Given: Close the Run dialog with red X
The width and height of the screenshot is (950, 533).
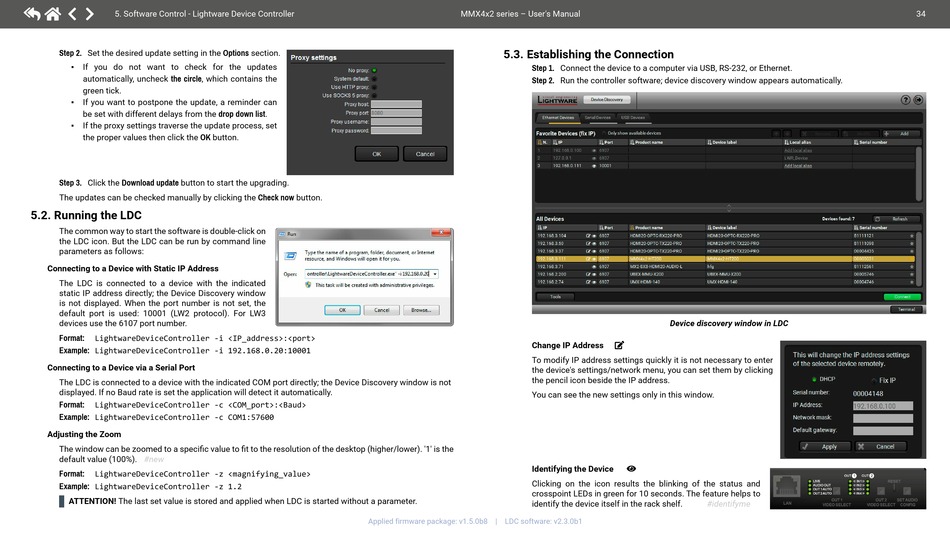Looking at the screenshot, I should (441, 233).
